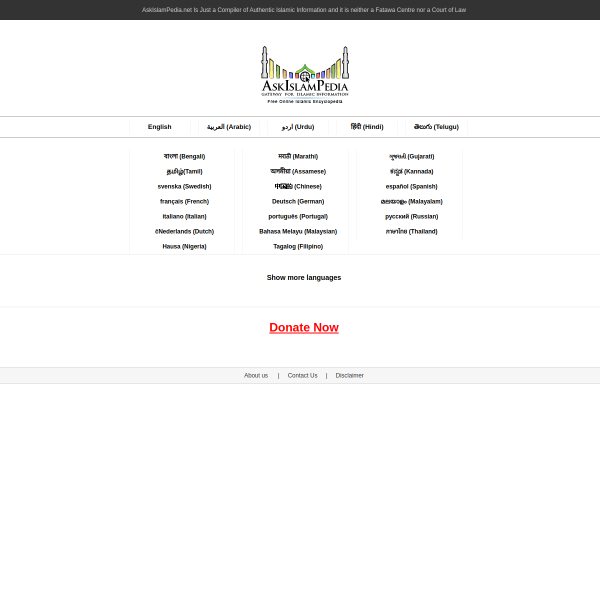600x600 pixels.
Task: Choose the Marathi language link
Action: click(x=298, y=156)
